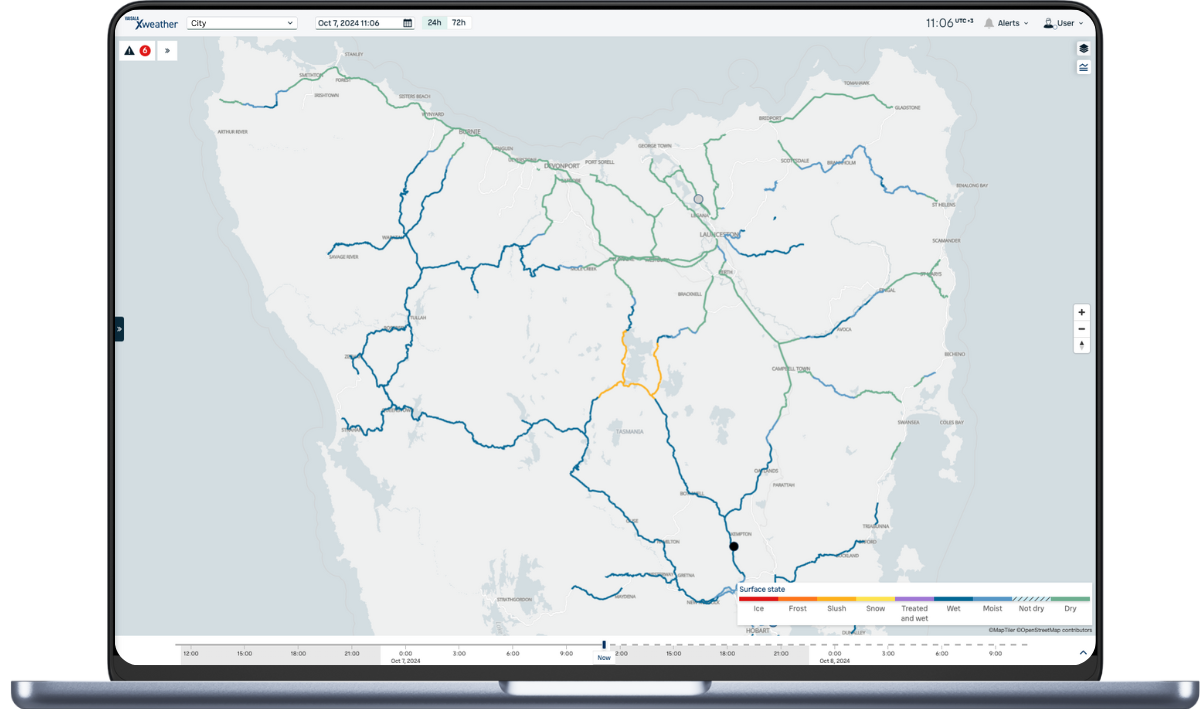Click the red alert count badge
Image resolution: width=1200 pixels, height=709 pixels.
pyautogui.click(x=145, y=50)
